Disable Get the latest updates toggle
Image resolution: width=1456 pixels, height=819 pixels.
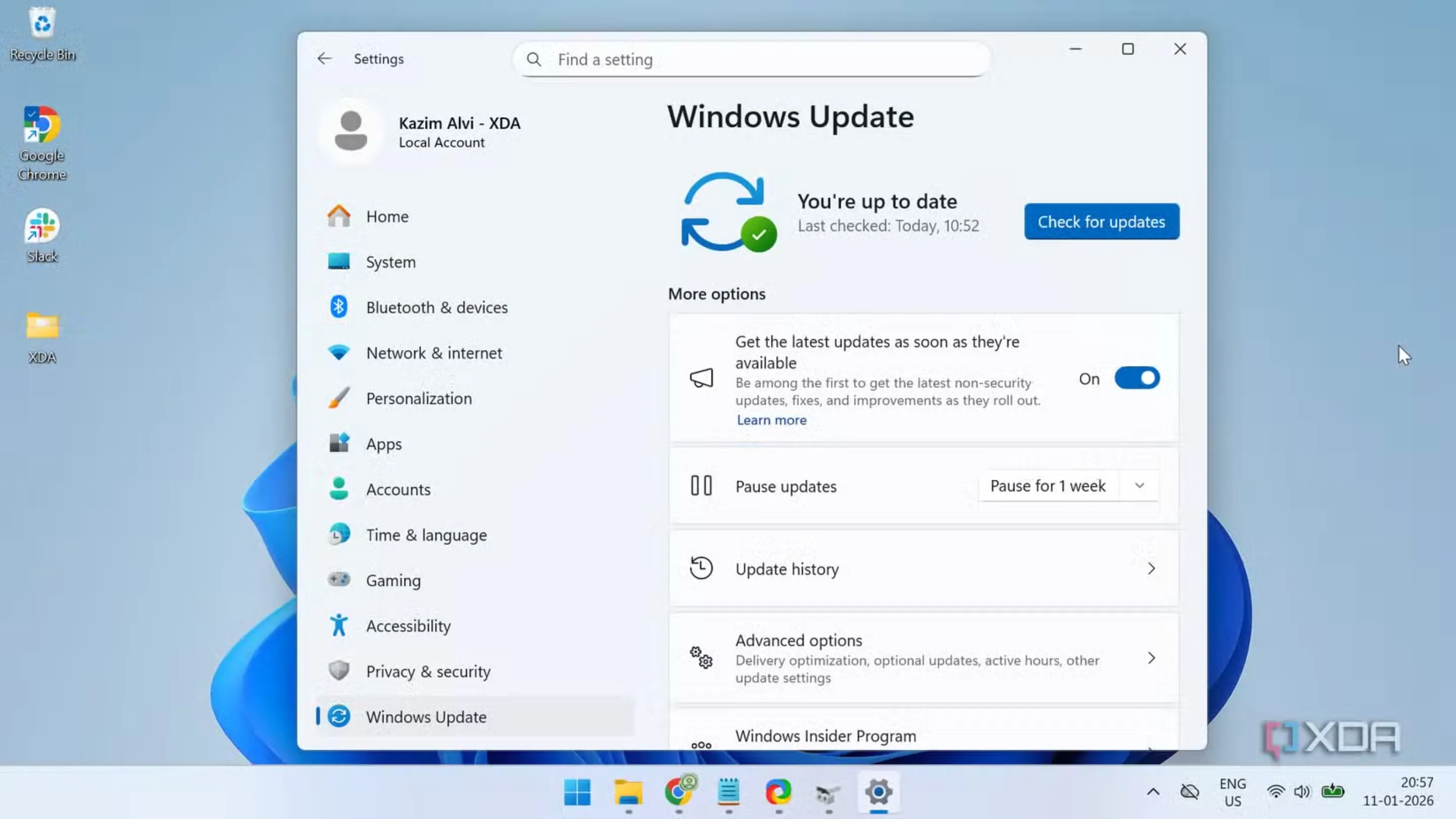click(1136, 378)
